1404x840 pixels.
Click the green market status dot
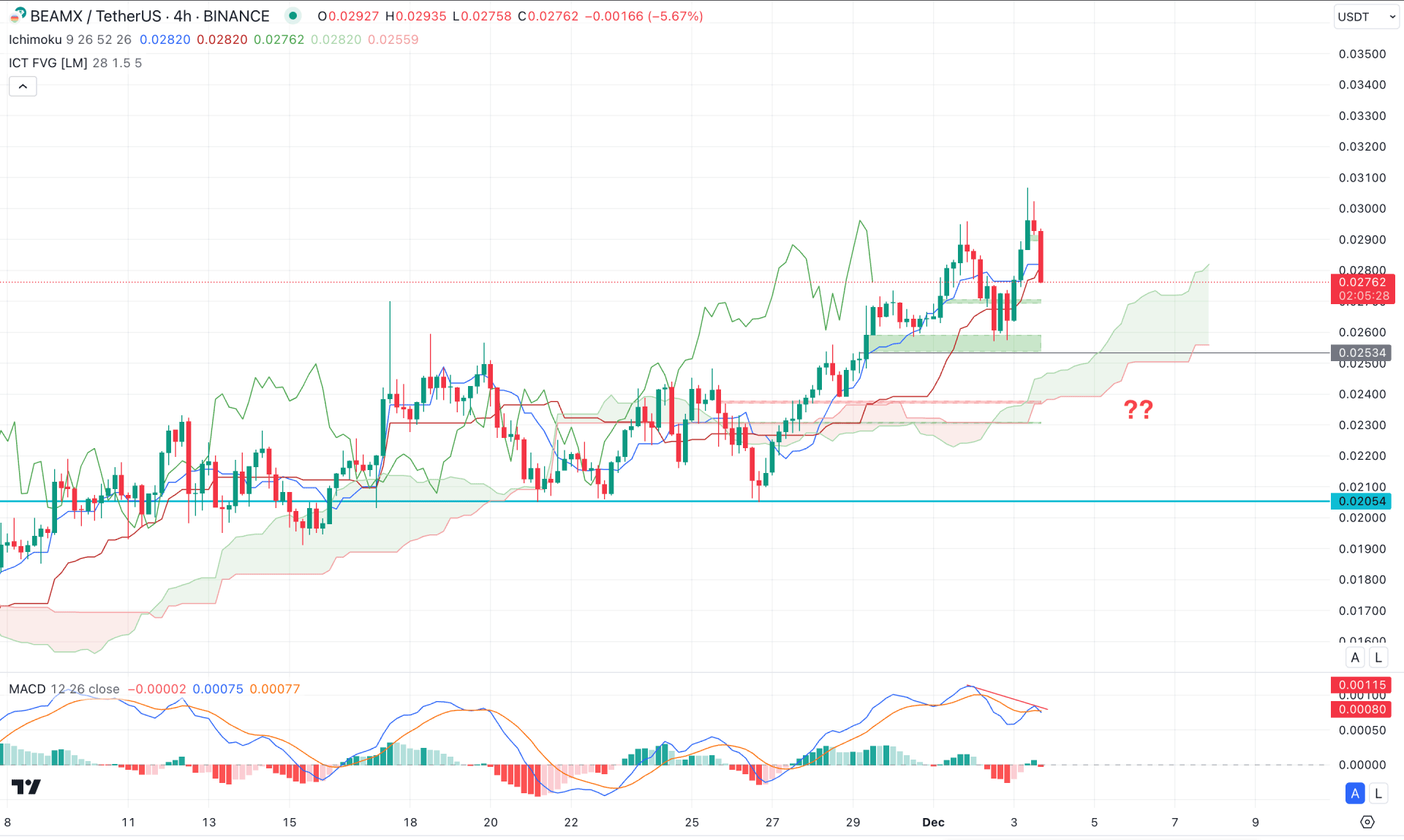[x=292, y=16]
